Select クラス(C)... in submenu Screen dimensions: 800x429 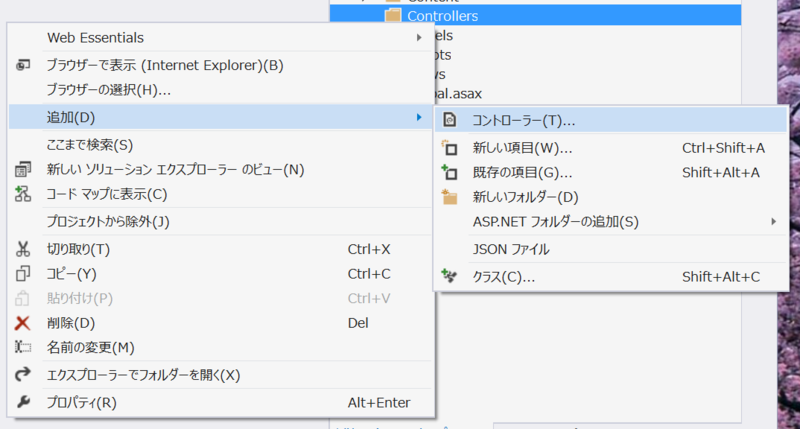(x=611, y=276)
